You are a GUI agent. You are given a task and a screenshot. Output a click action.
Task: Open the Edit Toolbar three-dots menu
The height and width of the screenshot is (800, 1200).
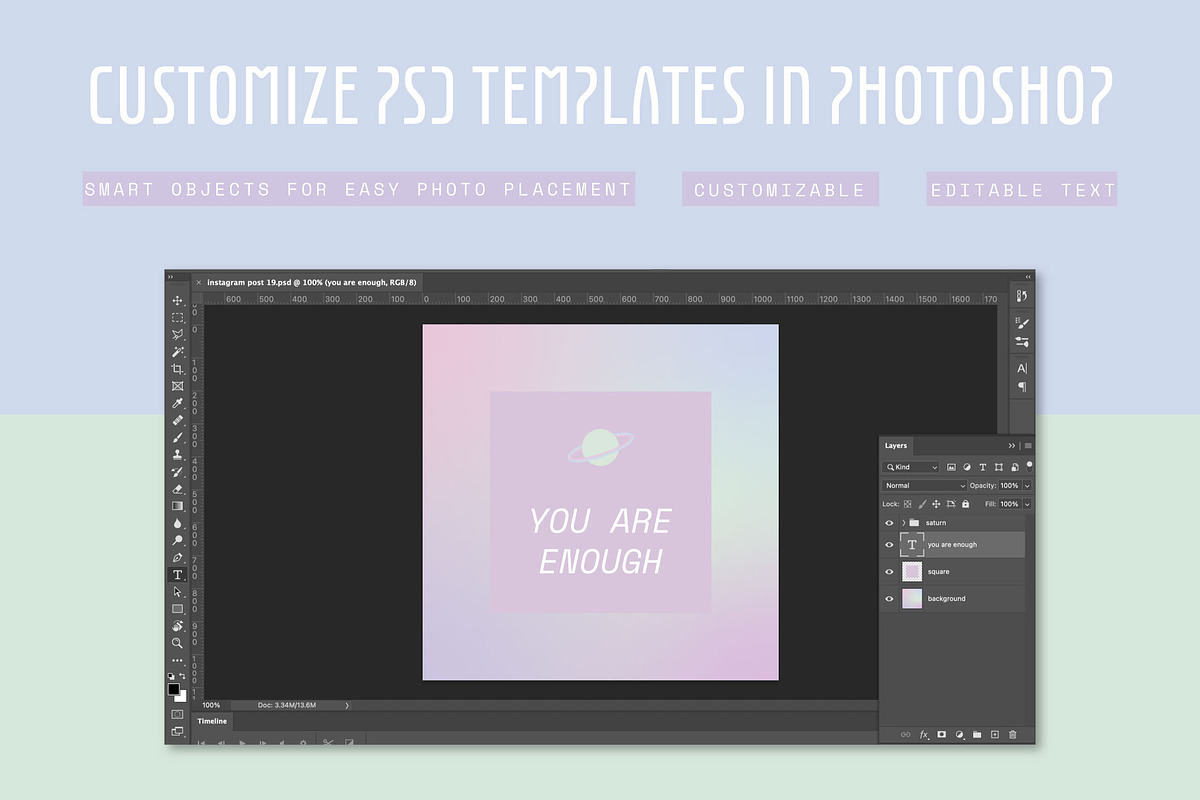[177, 660]
